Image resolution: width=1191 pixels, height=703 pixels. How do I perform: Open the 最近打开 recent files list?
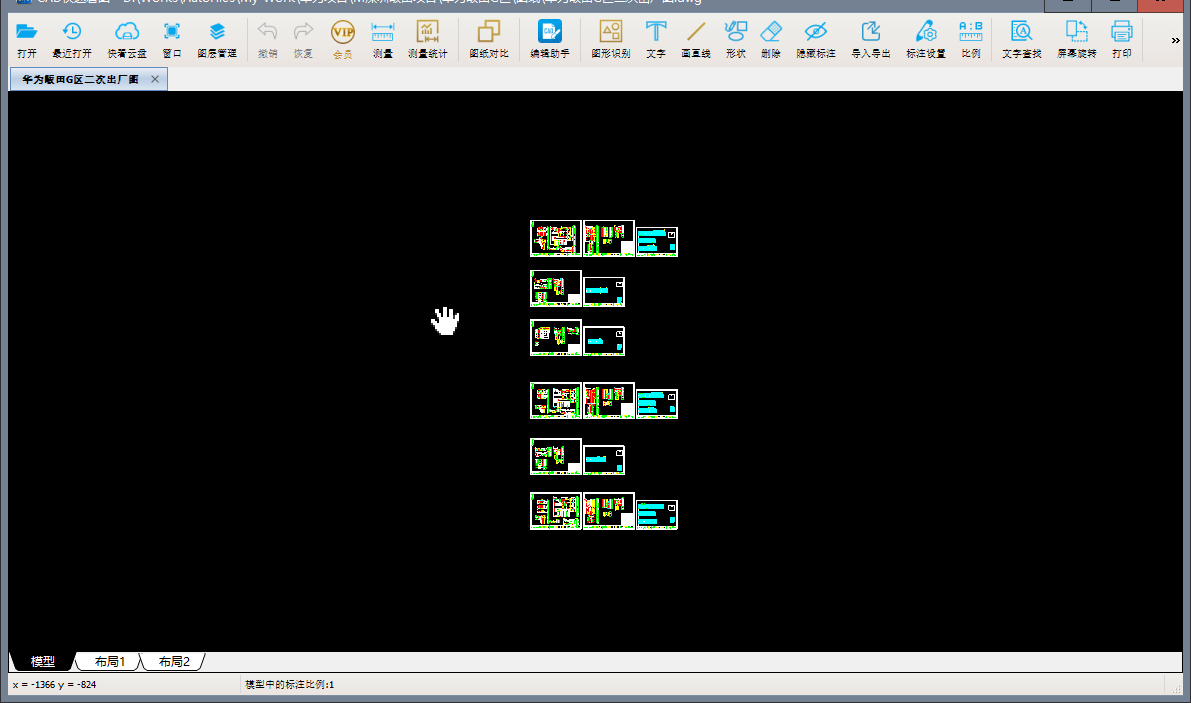pyautogui.click(x=72, y=39)
